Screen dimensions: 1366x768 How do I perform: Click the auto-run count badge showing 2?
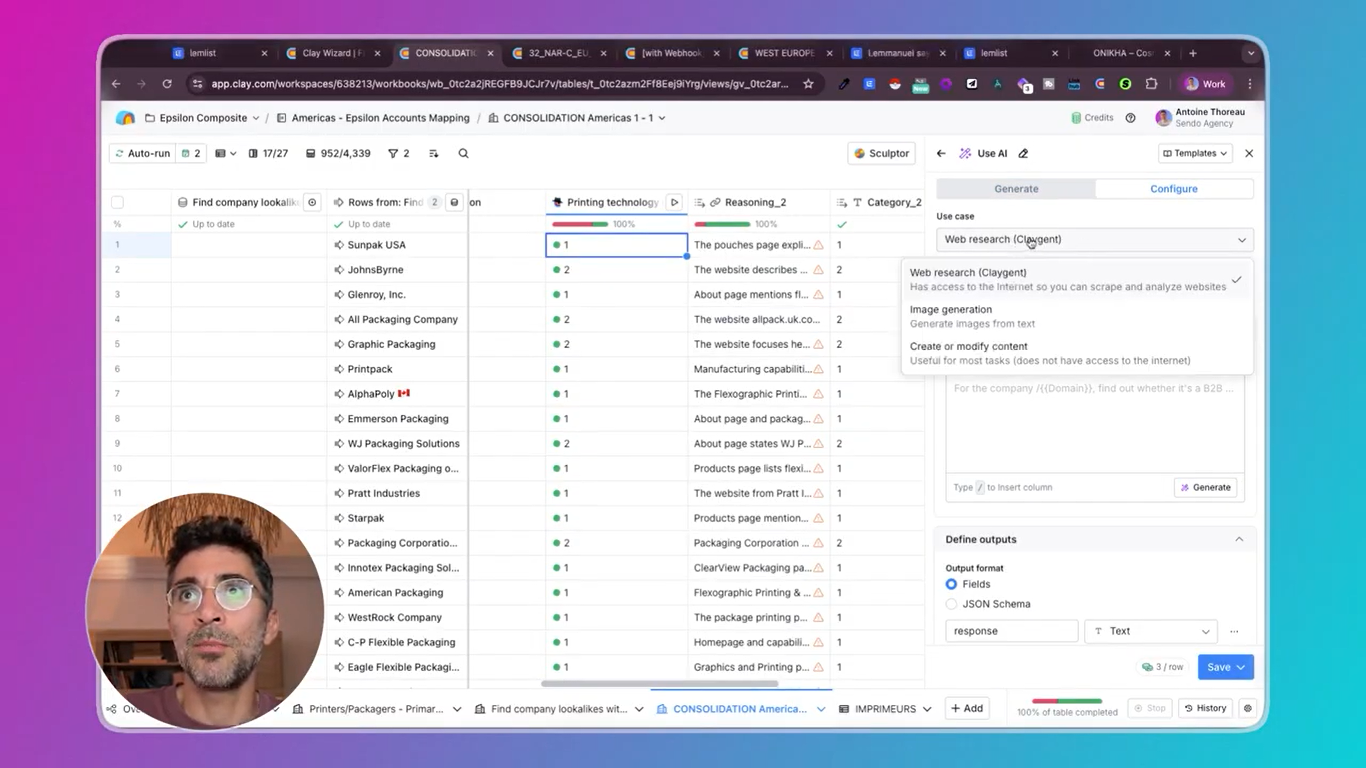[191, 153]
